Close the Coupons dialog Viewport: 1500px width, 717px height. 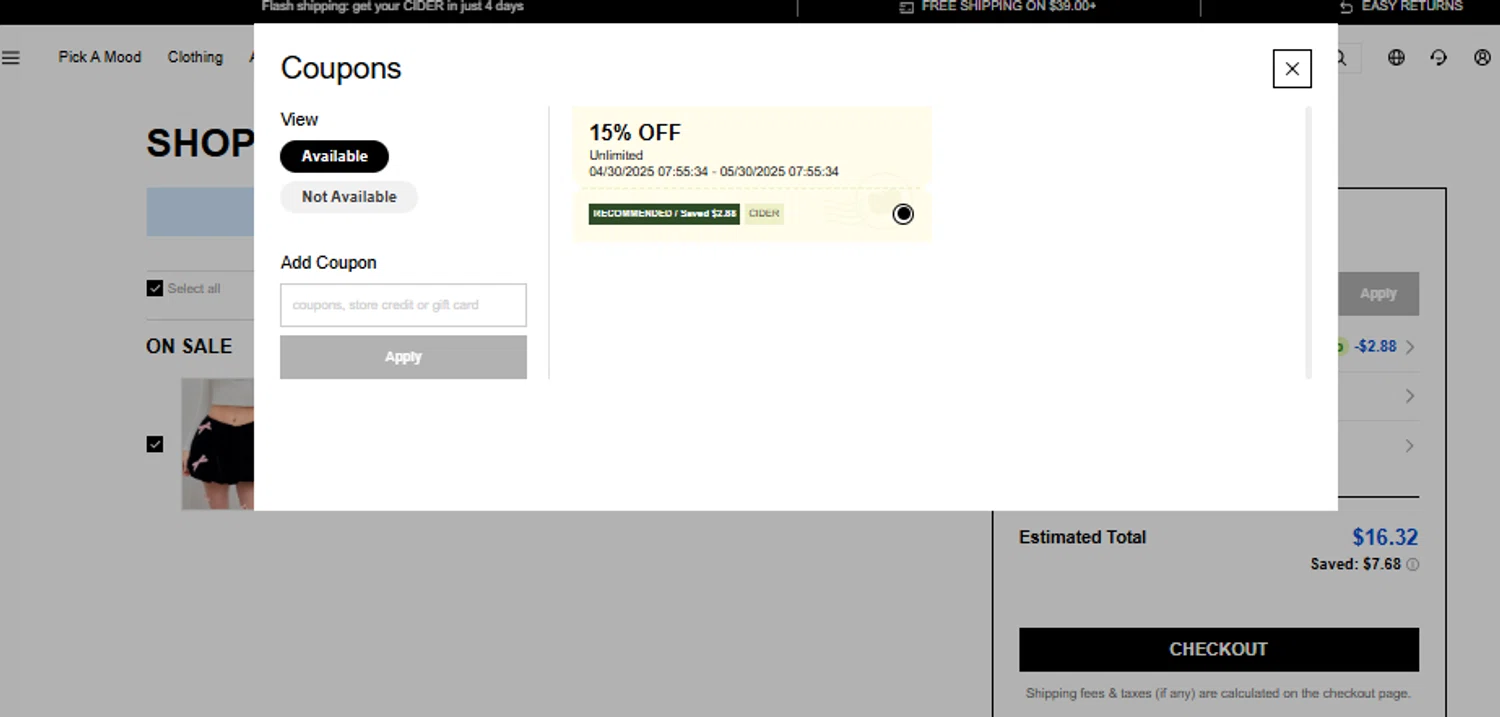click(x=1292, y=69)
